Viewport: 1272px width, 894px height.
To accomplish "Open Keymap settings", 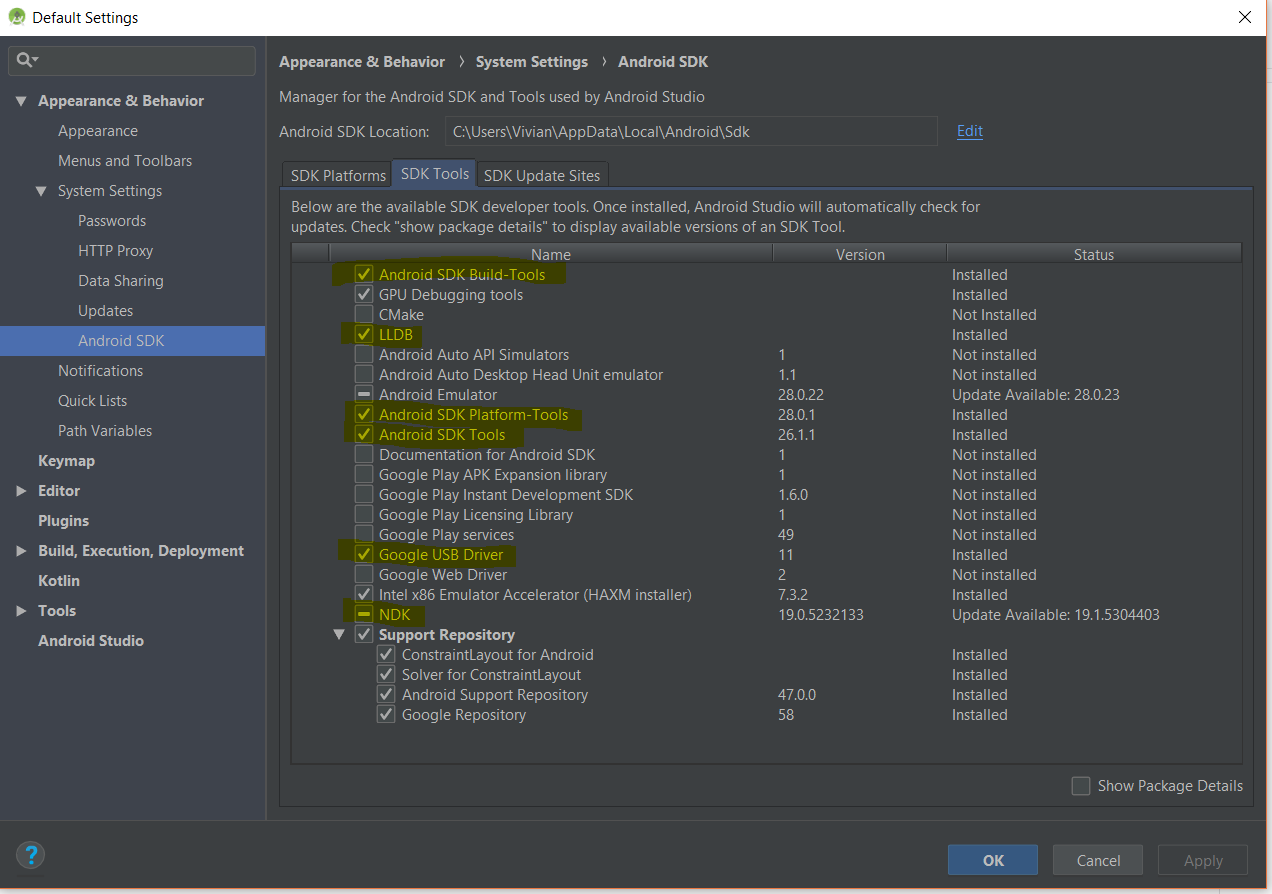I will [66, 461].
